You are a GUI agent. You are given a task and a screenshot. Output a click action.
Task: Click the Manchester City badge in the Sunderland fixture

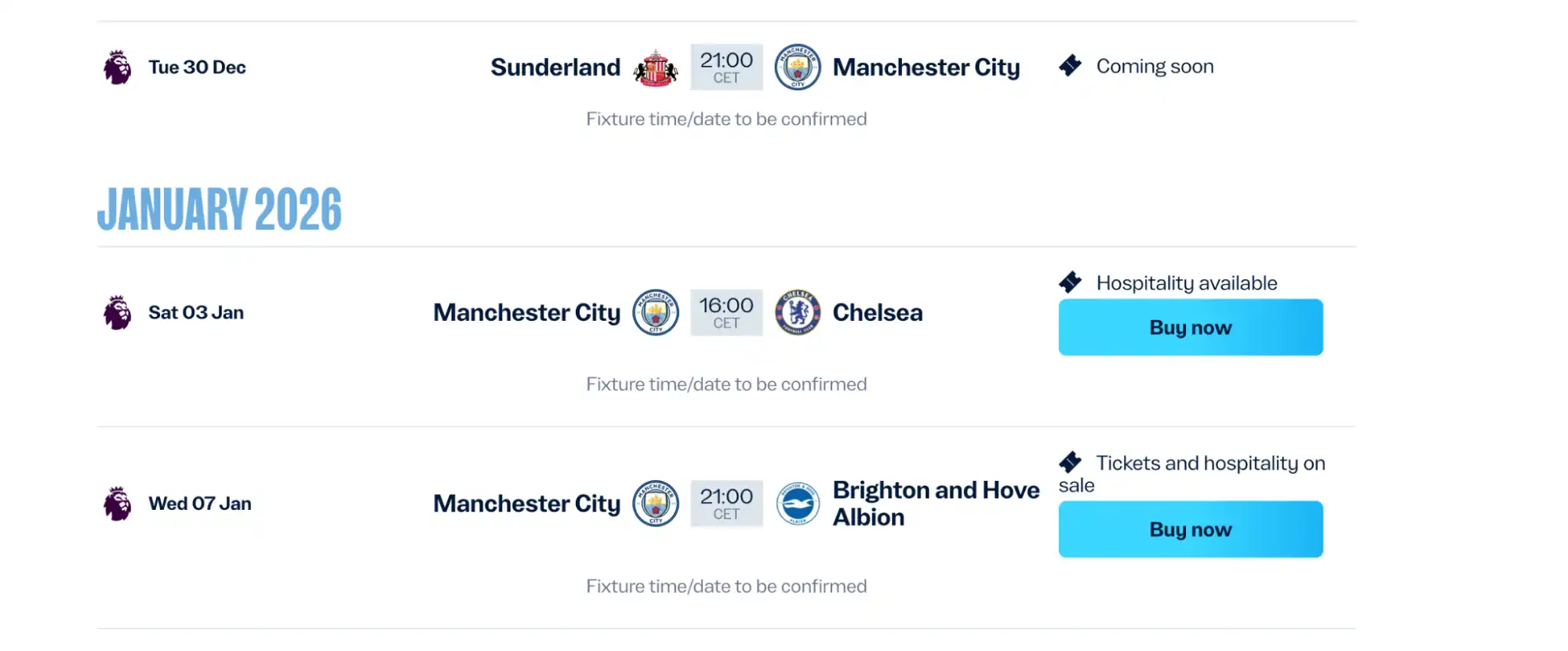[795, 67]
